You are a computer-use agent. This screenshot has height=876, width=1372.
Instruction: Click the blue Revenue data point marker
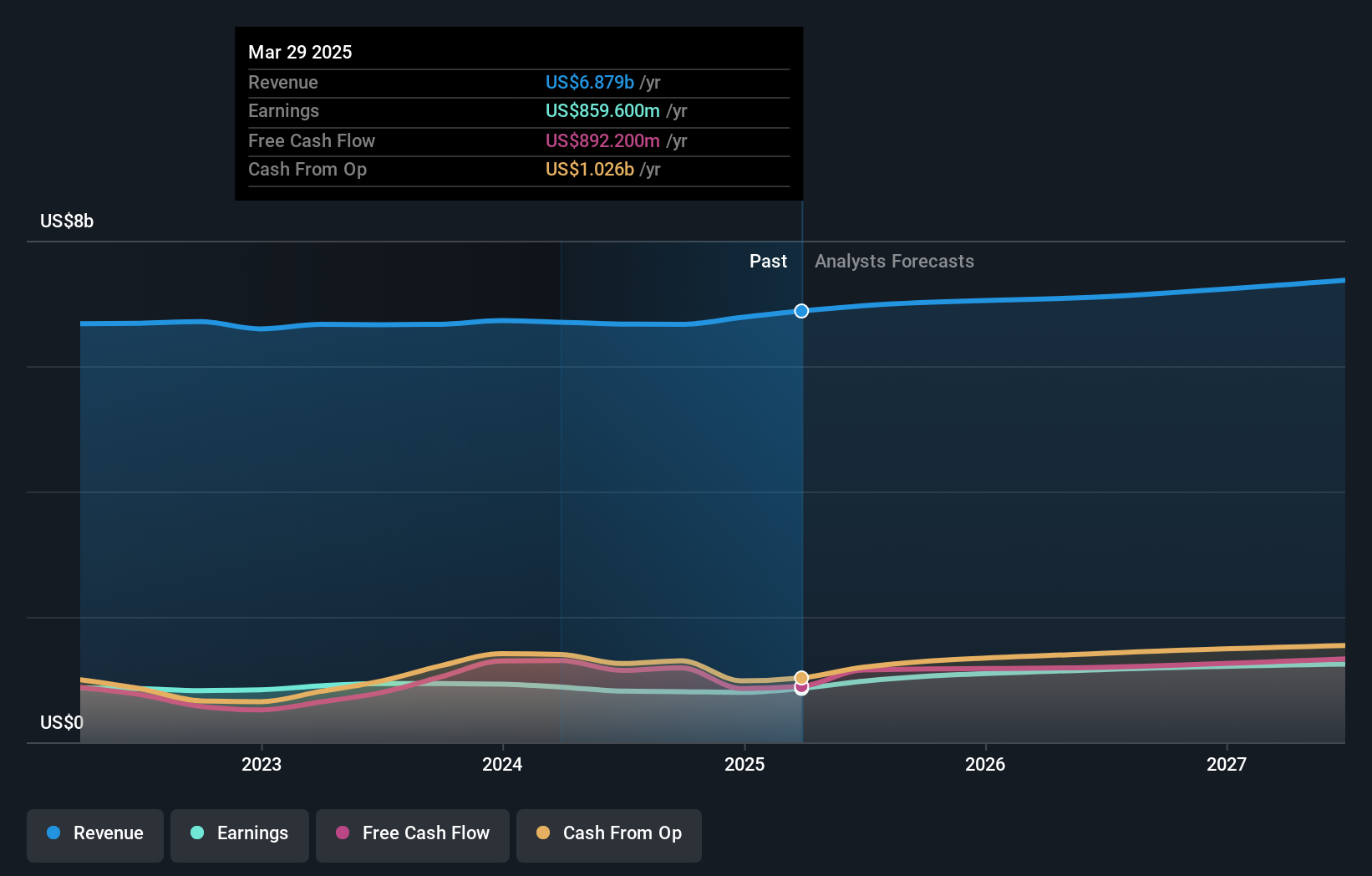pos(801,311)
